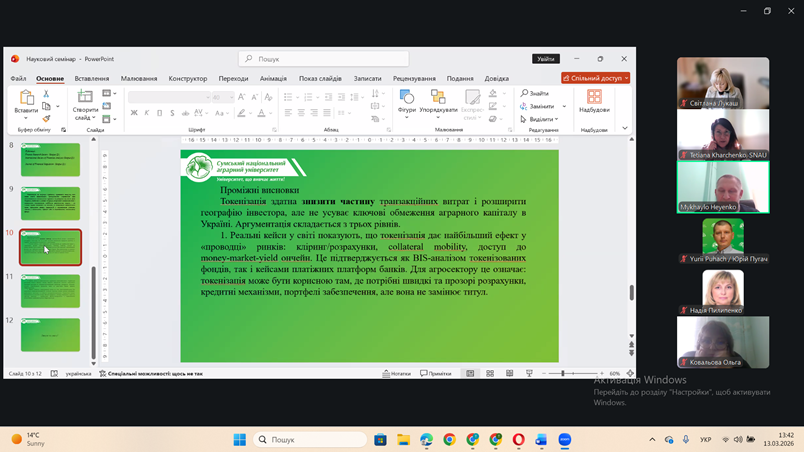Click the Упорядкувати arrange icon
Screen dimensions: 804x452
[438, 98]
